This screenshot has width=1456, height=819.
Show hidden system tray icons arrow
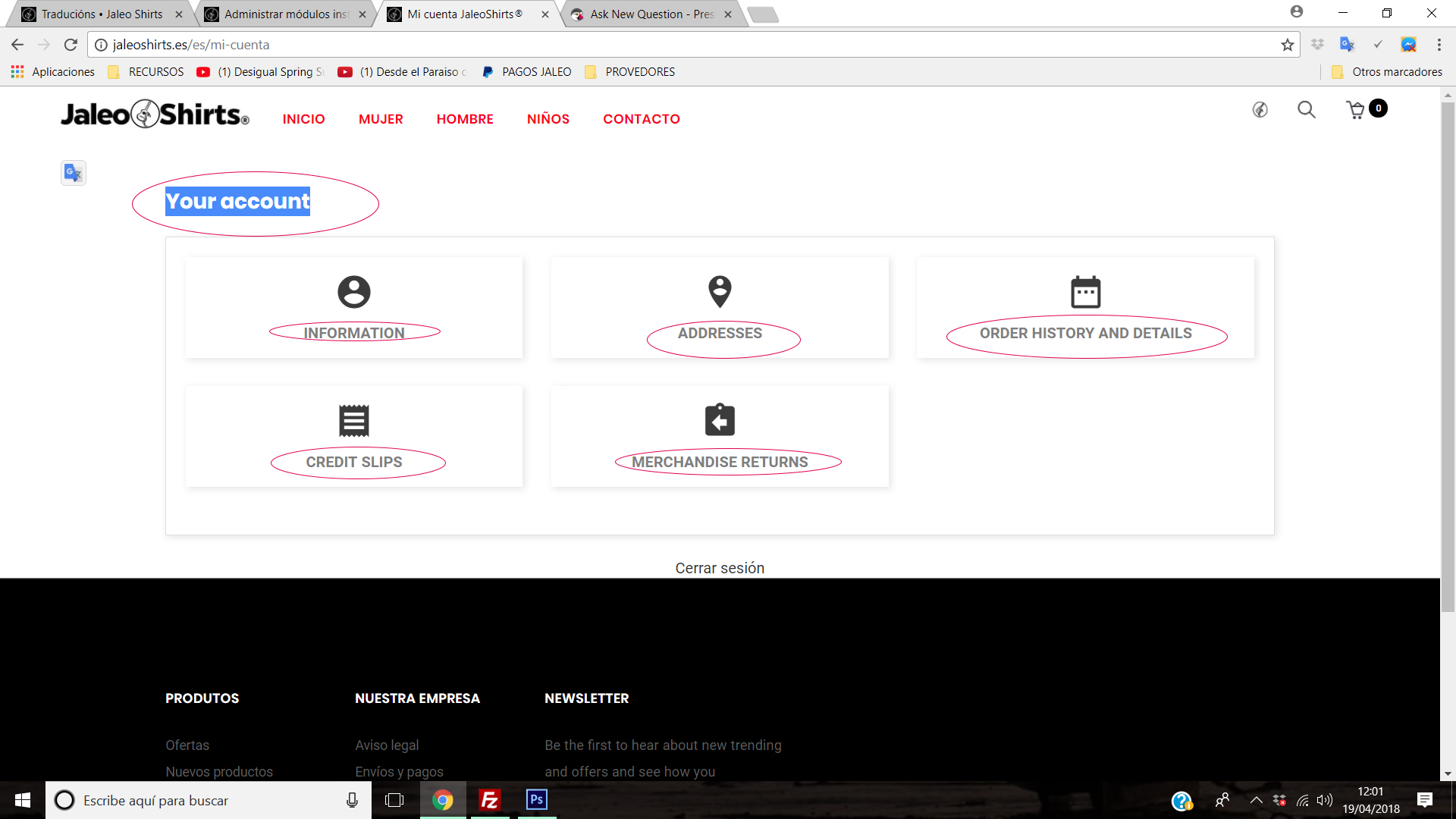[x=1256, y=800]
